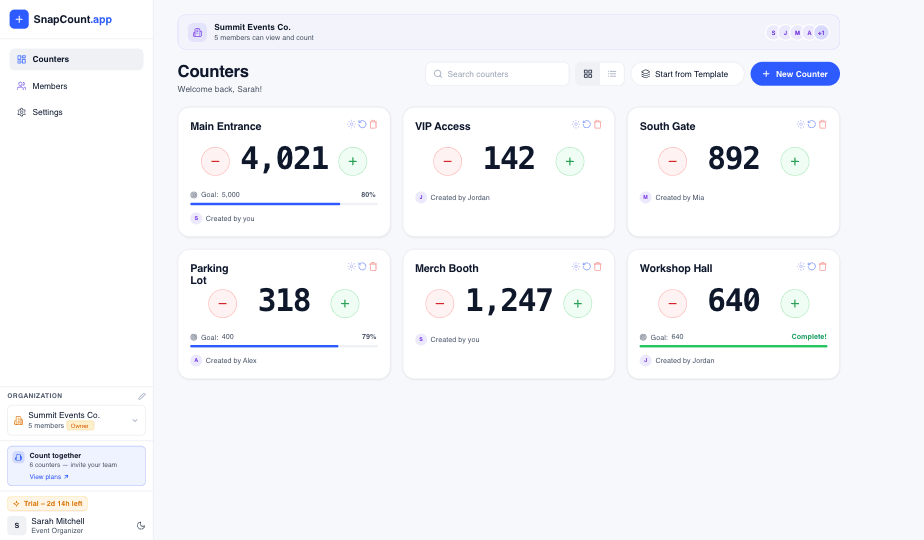Toggle dark mode with moon icon
Image resolution: width=924 pixels, height=540 pixels.
click(141, 526)
